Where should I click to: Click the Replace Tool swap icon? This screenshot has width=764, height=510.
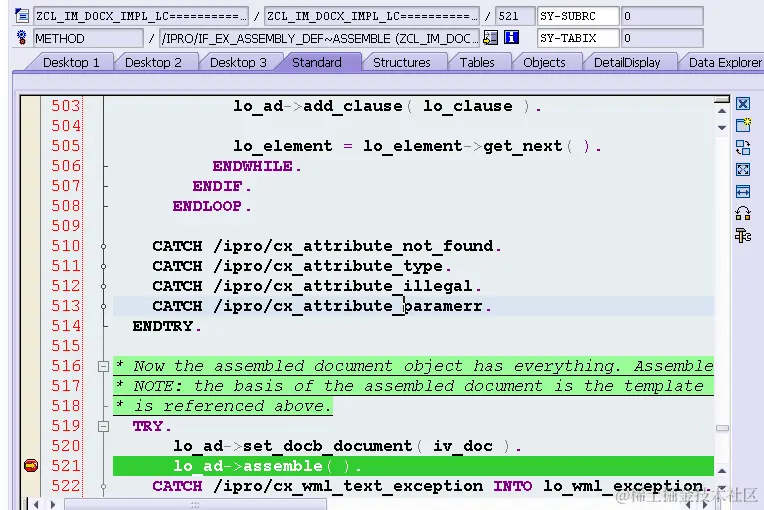pyautogui.click(x=743, y=148)
